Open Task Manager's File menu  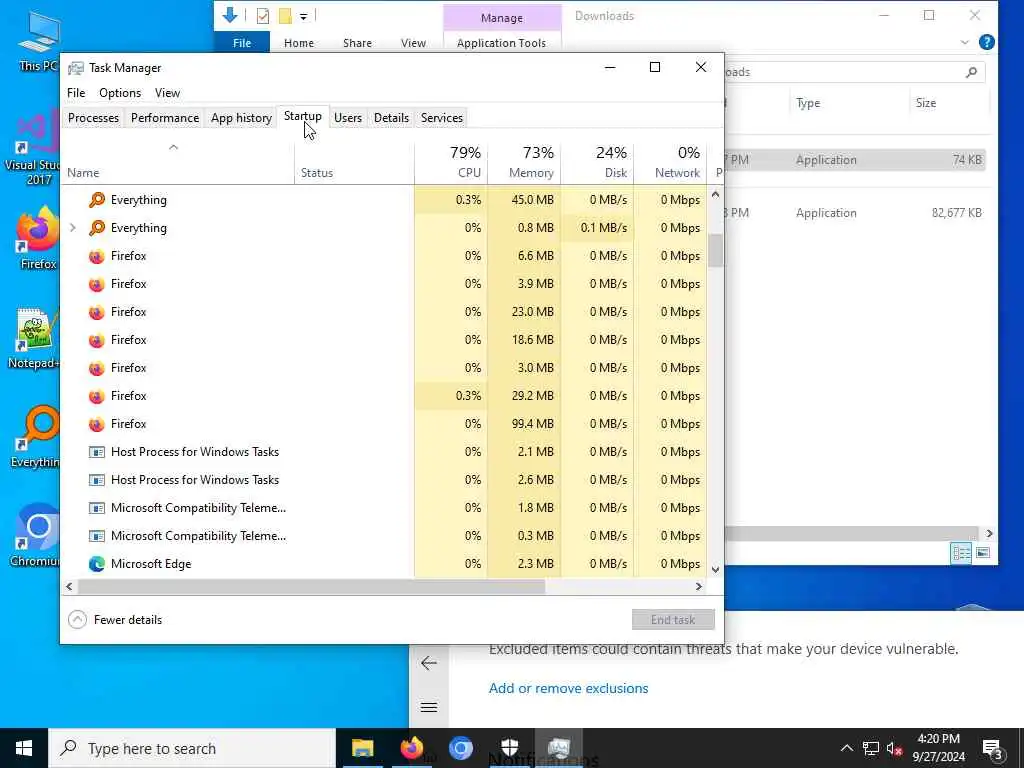point(76,93)
